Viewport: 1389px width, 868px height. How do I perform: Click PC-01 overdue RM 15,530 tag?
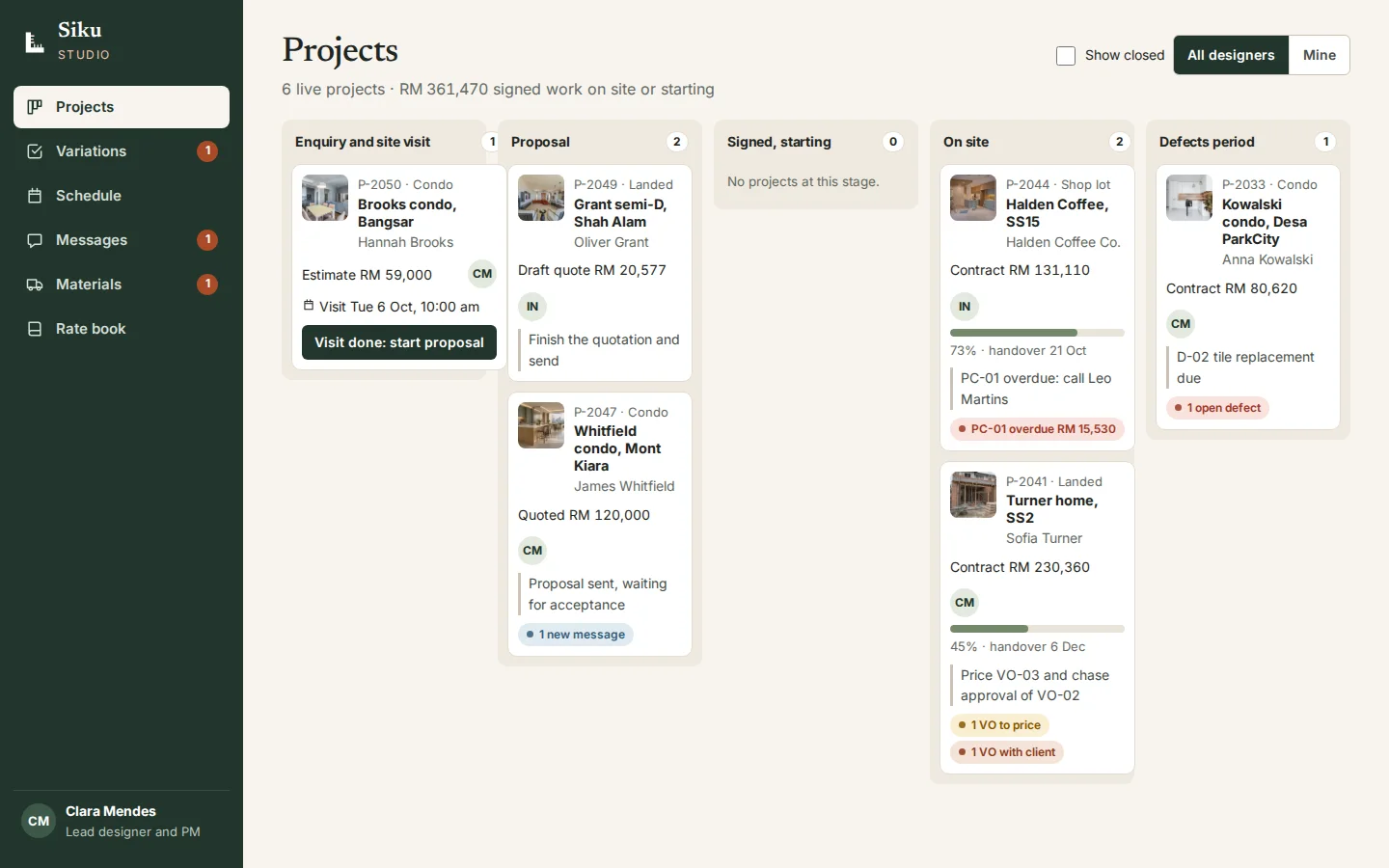pos(1037,429)
